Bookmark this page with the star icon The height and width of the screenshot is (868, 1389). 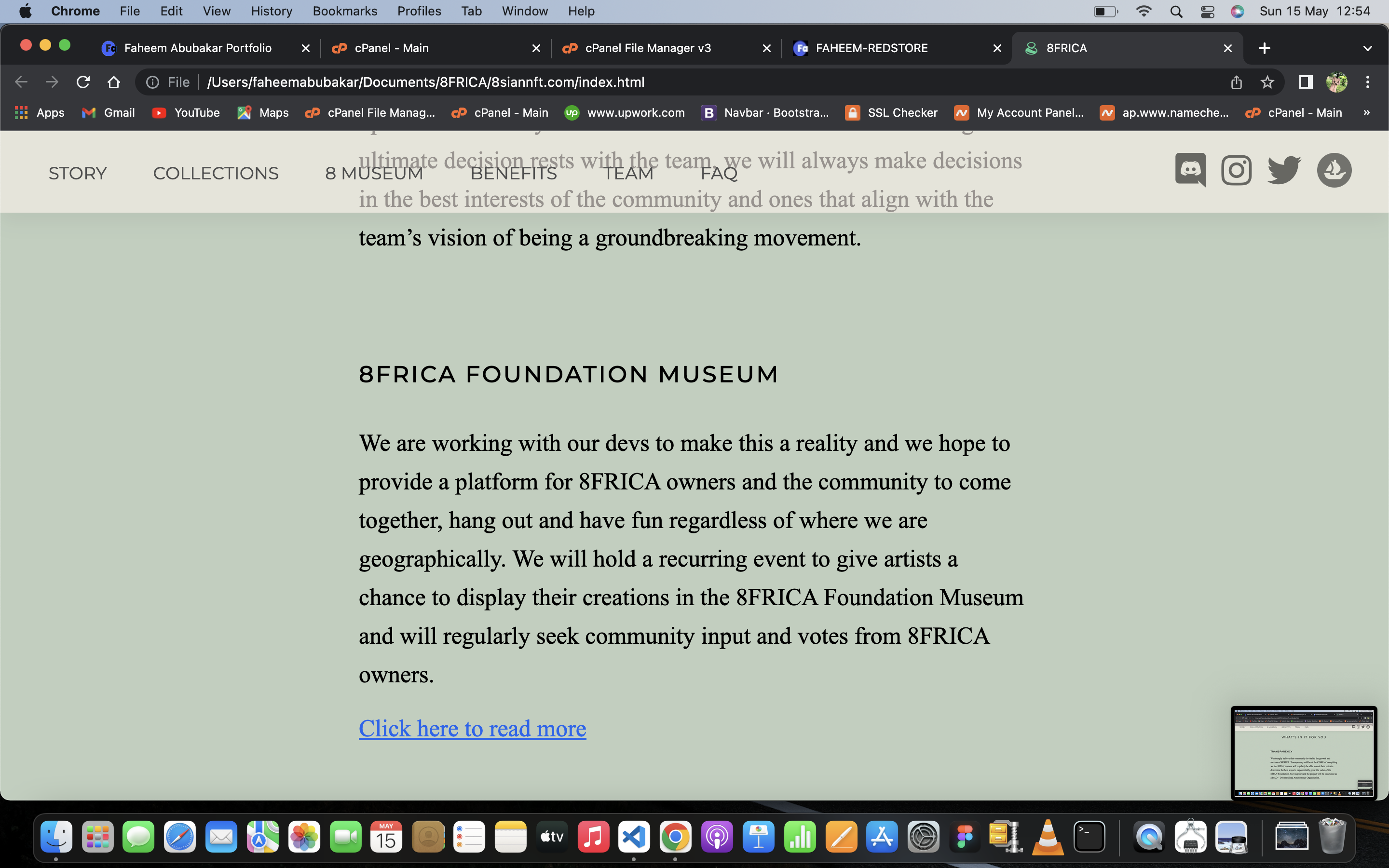pyautogui.click(x=1267, y=82)
